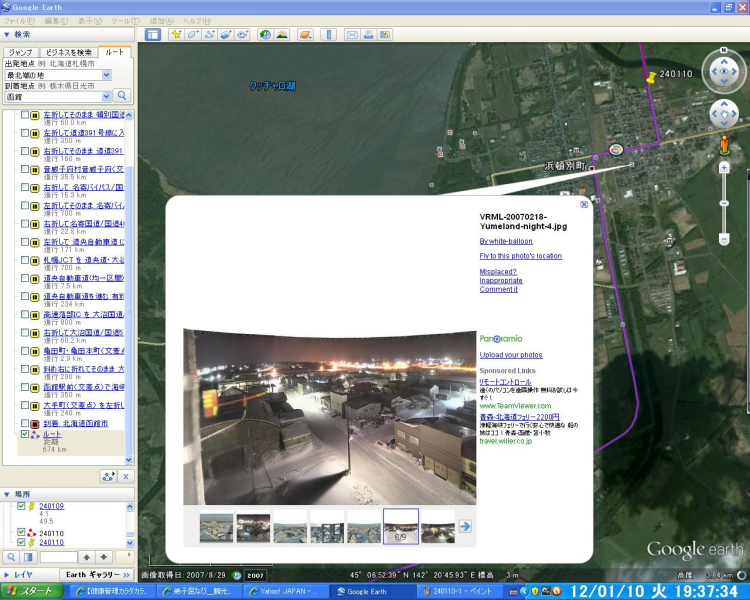Screen dimensions: 750x600
Task: Collapse the 検索 search panel
Action: (7, 34)
